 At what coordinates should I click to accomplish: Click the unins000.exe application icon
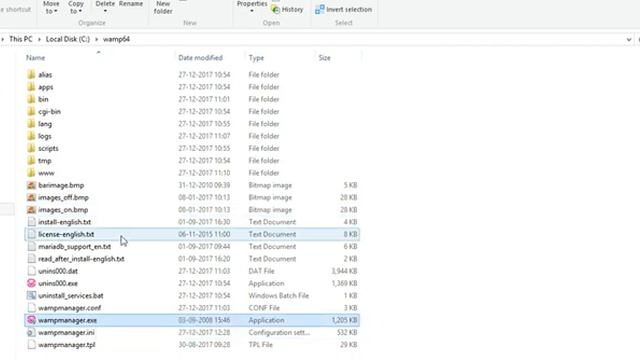[31, 283]
